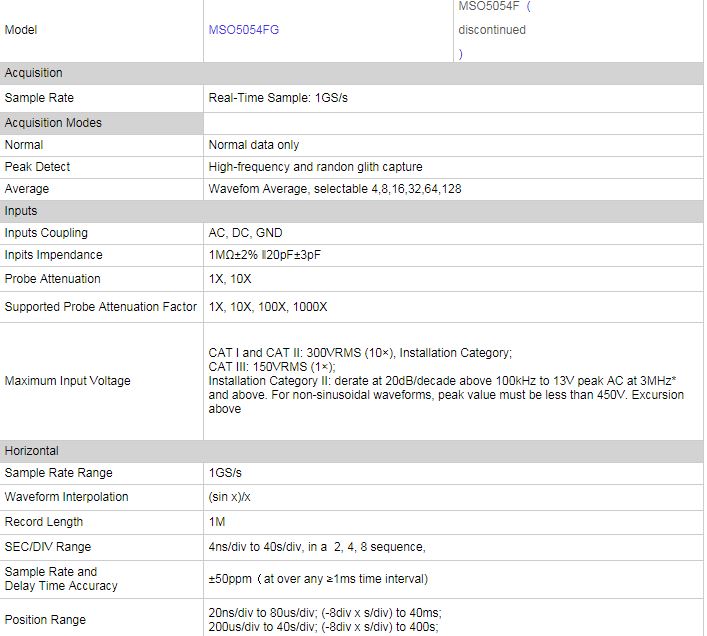Select the 'Sample Rate Range' row label
This screenshot has width=707, height=636.
(59, 473)
